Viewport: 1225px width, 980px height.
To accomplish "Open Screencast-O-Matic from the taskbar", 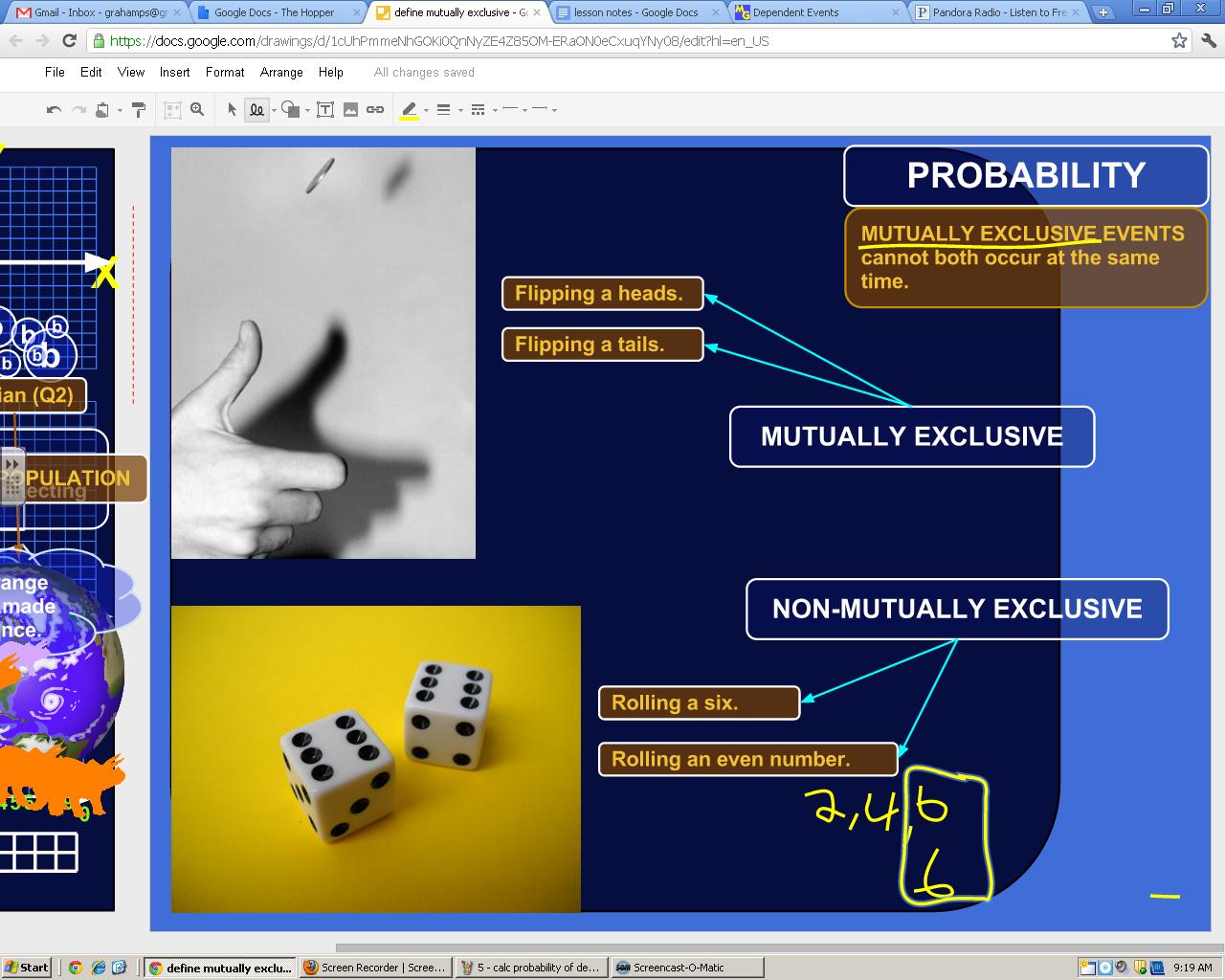I will [687, 968].
